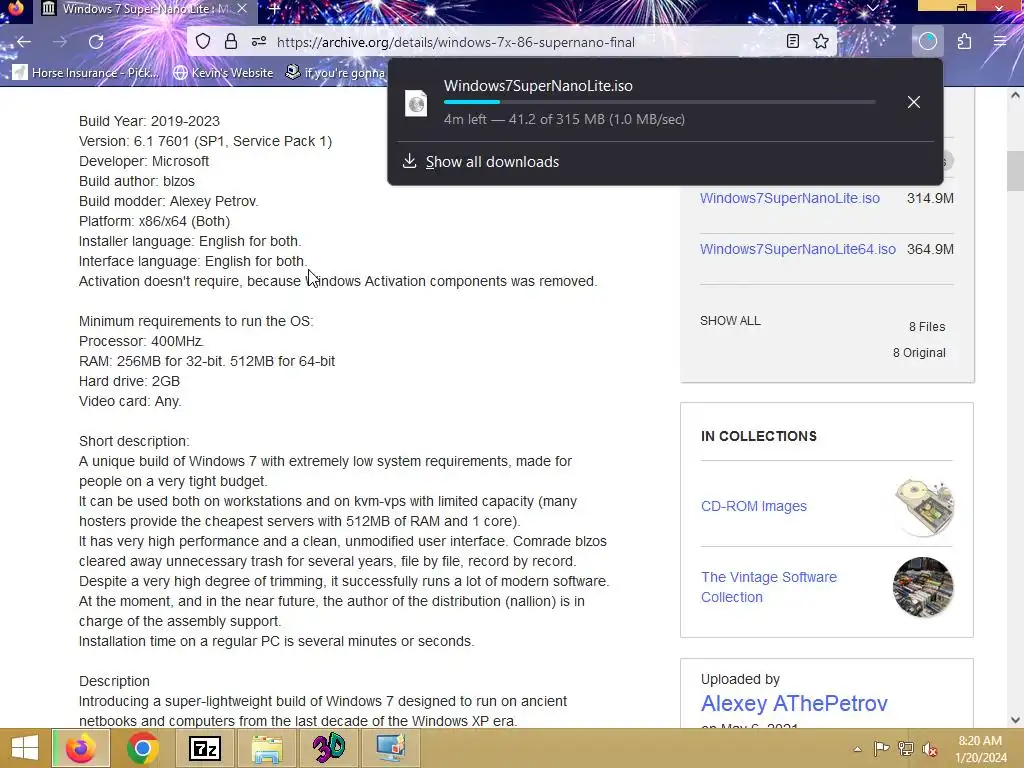The width and height of the screenshot is (1024, 768).
Task: Click the scrollbar up arrow
Action: [x=1015, y=95]
